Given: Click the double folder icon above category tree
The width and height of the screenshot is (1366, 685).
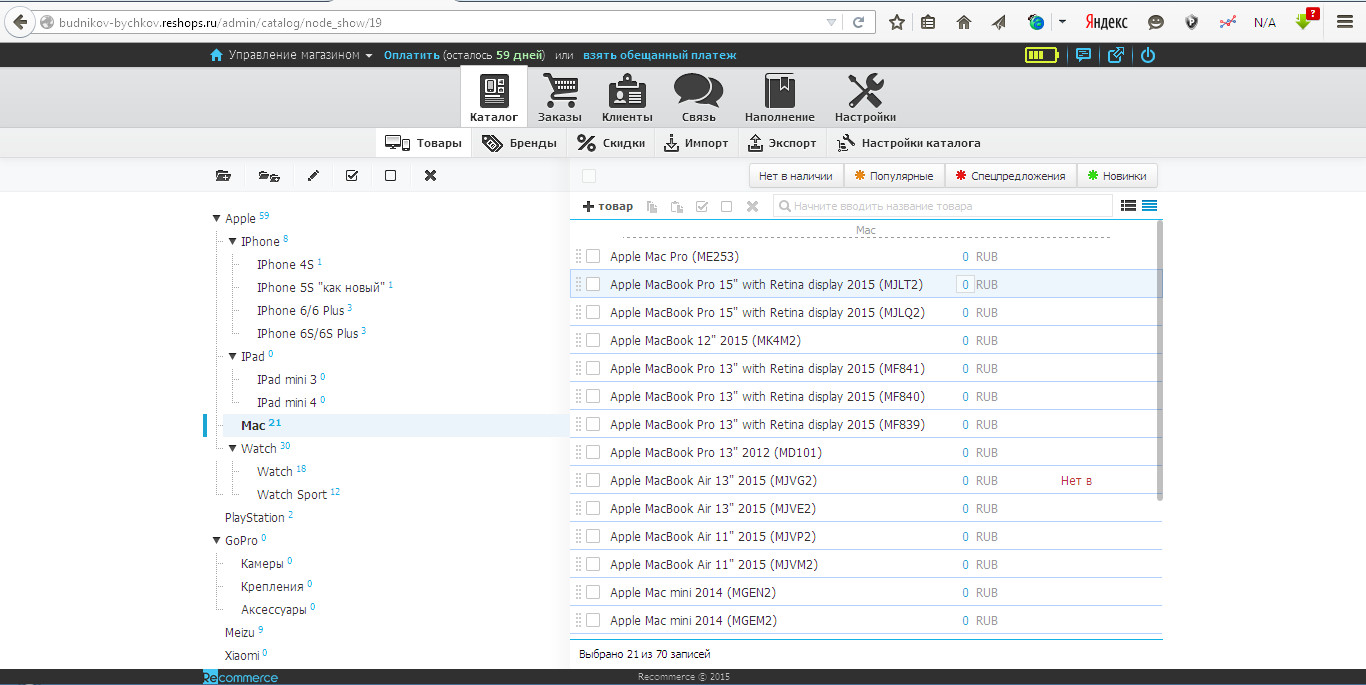Looking at the screenshot, I should pos(269,176).
